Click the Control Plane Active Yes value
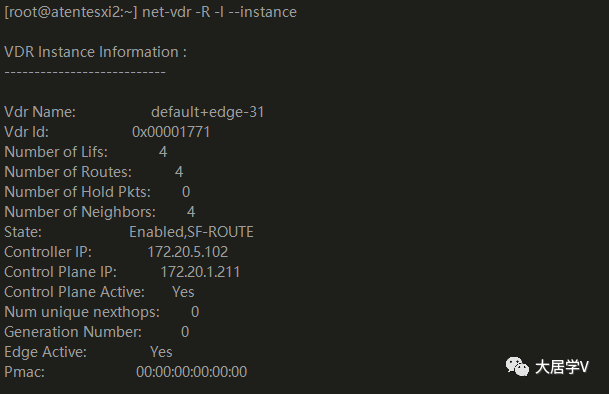The height and width of the screenshot is (394, 609). [183, 292]
